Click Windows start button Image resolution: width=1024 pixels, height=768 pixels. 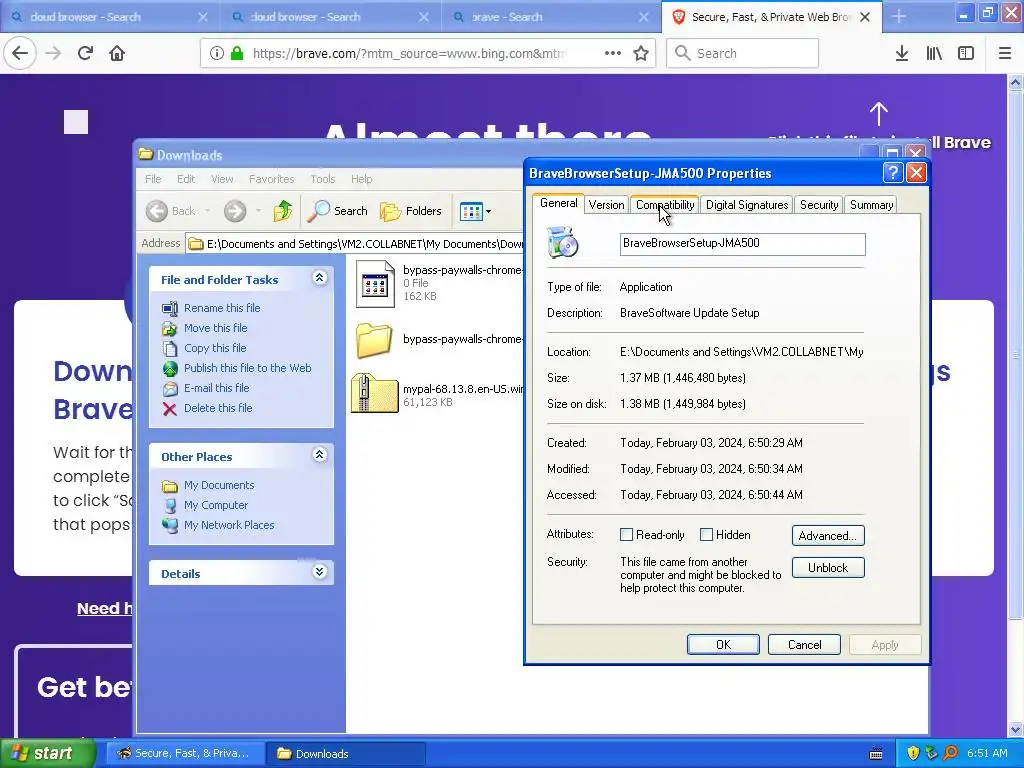point(47,753)
